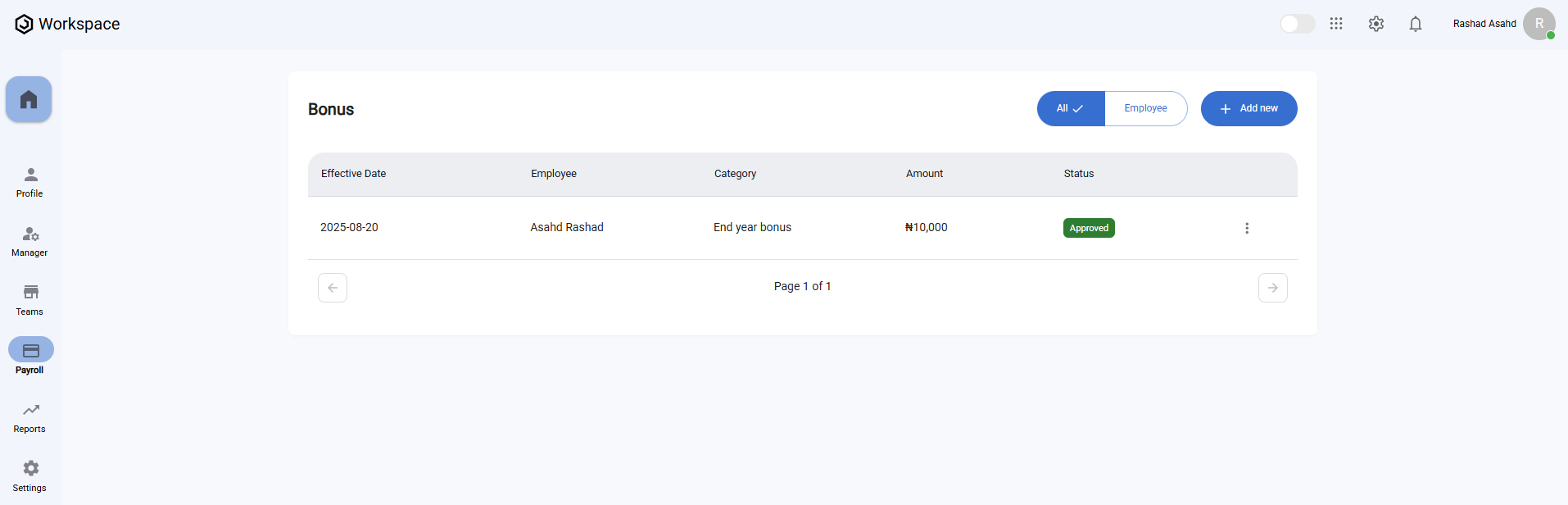Image resolution: width=1568 pixels, height=505 pixels.
Task: Go to Teams in sidebar
Action: (x=30, y=300)
